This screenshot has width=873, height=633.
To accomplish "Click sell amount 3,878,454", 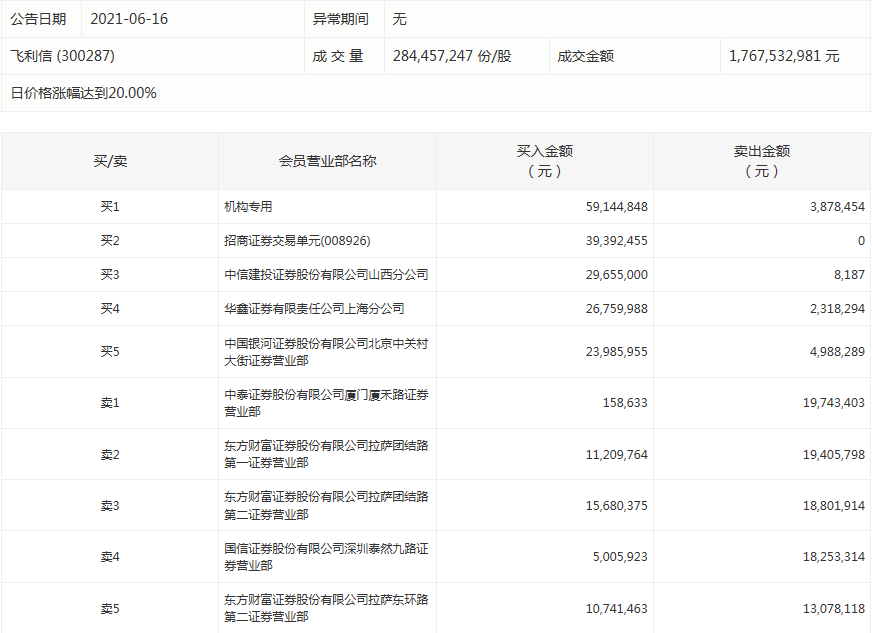I will (837, 207).
